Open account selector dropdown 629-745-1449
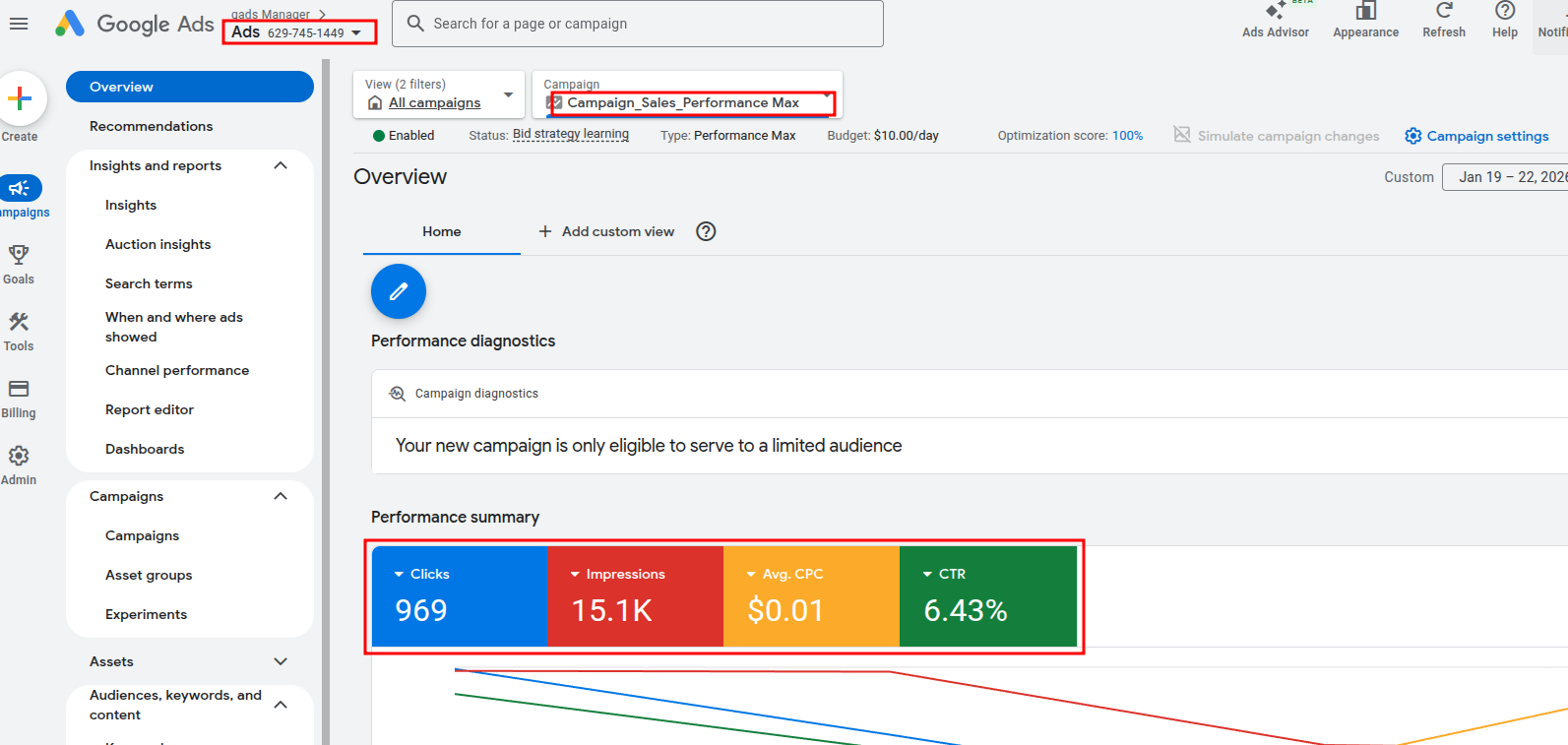Viewport: 1568px width, 745px height. tap(299, 31)
